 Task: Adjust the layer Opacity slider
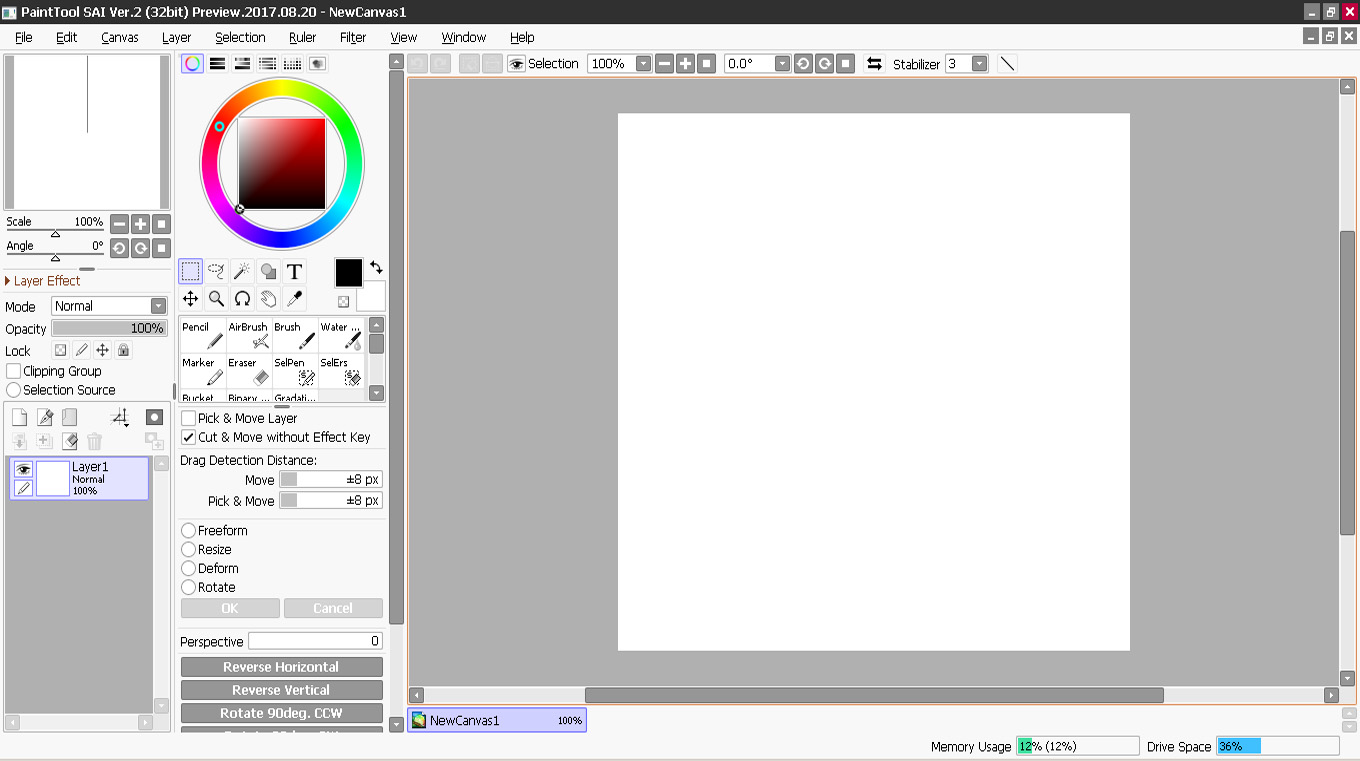(110, 328)
